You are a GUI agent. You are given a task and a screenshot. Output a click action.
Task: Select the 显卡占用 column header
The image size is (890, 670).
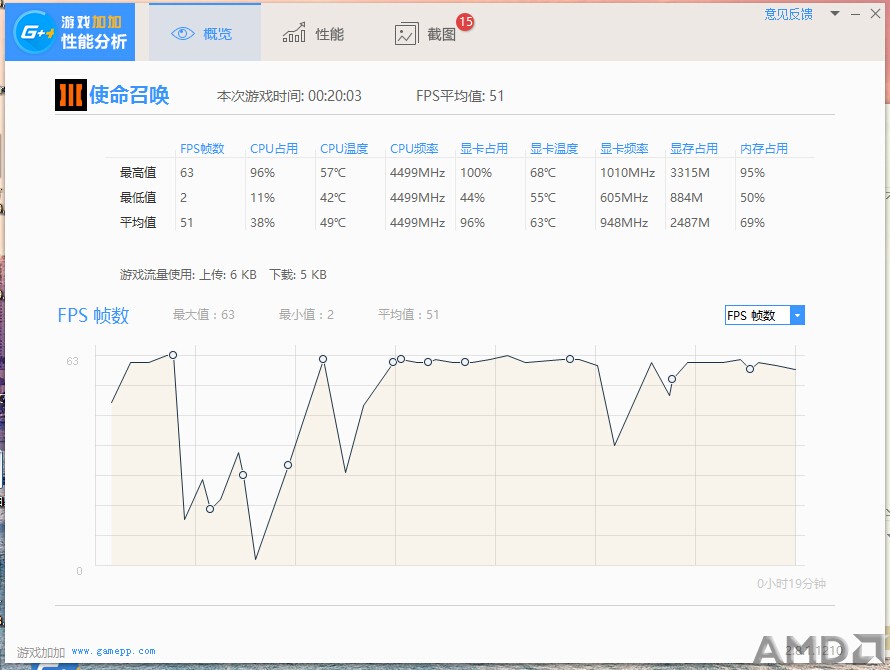(484, 148)
